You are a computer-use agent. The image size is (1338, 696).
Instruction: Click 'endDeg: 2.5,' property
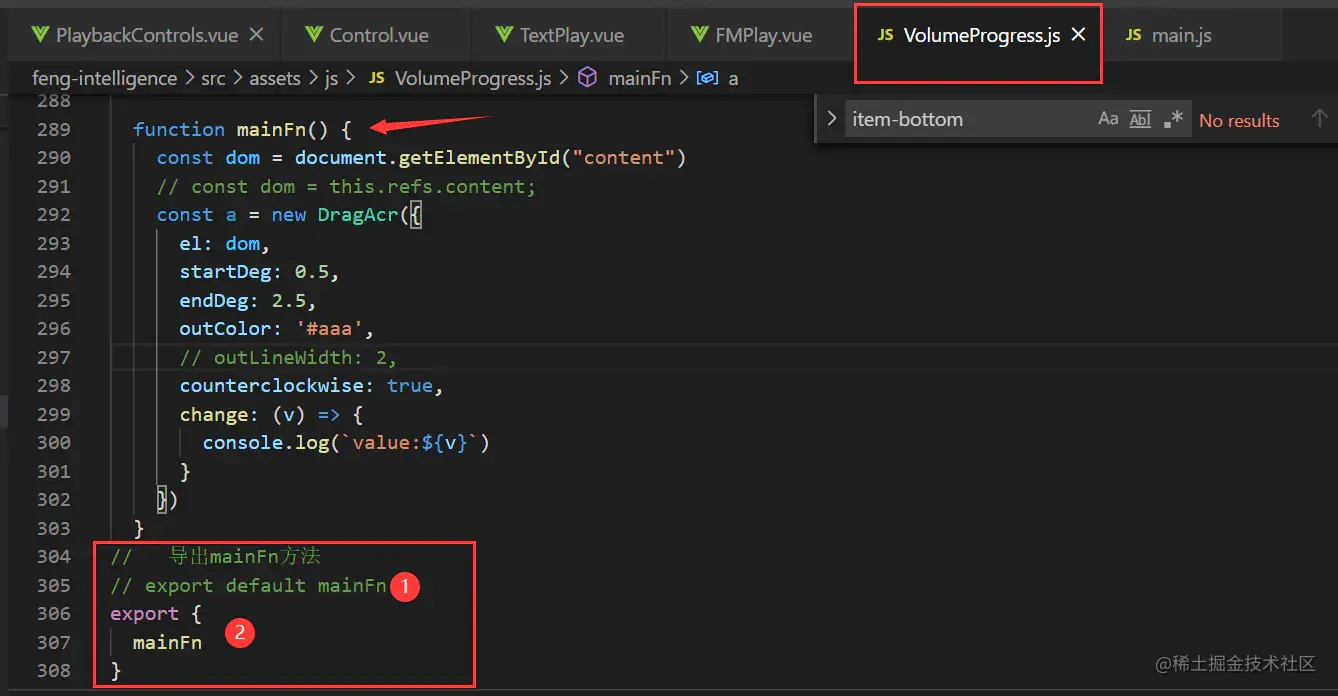click(248, 300)
